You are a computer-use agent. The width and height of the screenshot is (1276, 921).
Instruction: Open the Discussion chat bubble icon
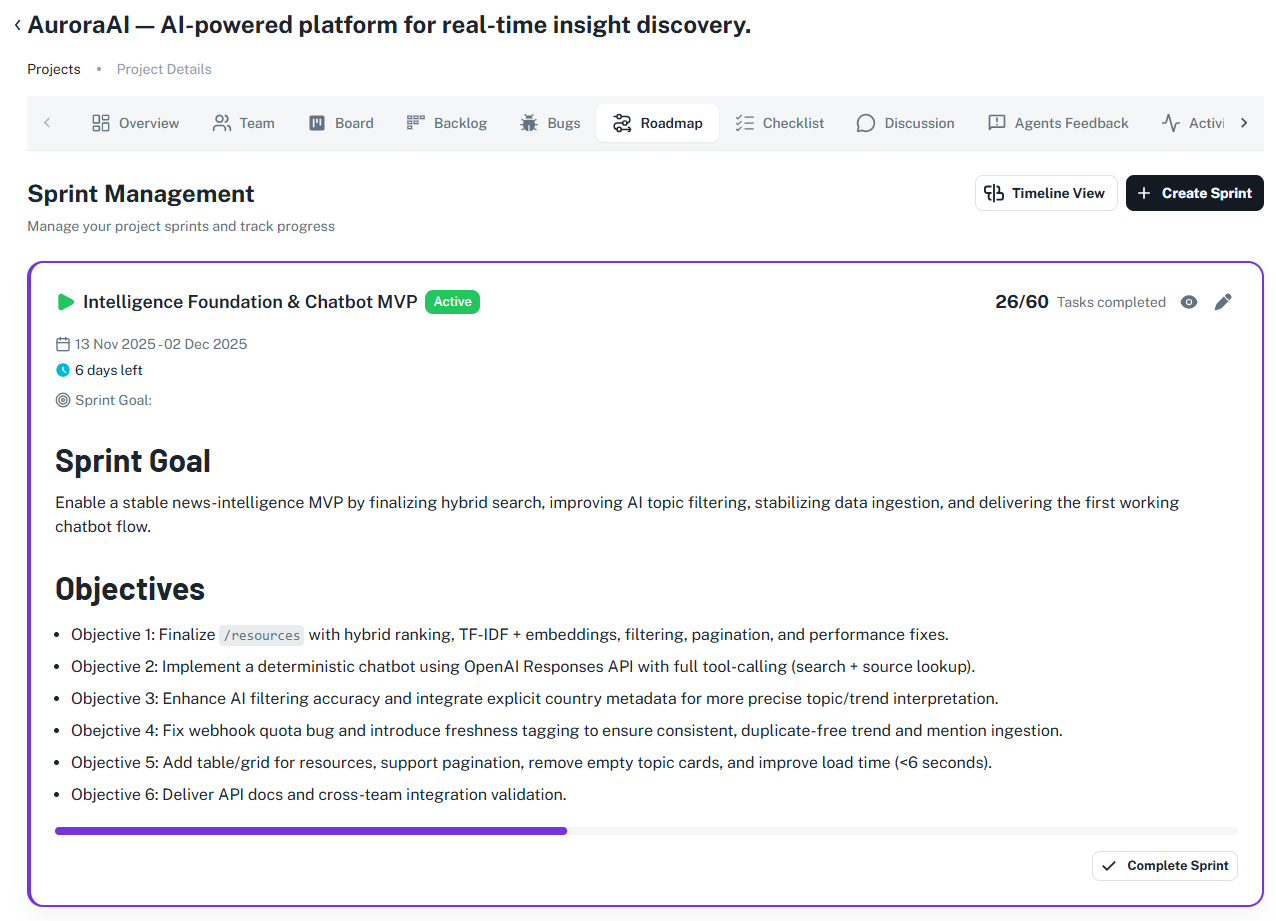click(864, 122)
